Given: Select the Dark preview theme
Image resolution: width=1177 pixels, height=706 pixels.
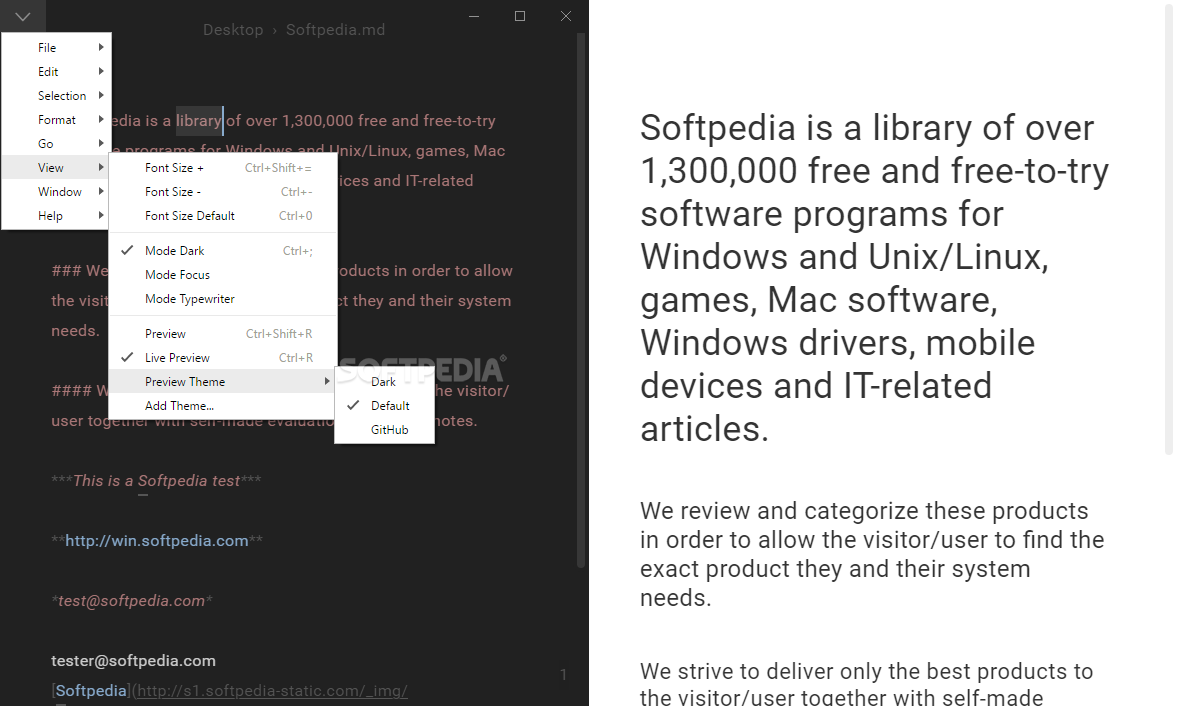Looking at the screenshot, I should pyautogui.click(x=384, y=382).
